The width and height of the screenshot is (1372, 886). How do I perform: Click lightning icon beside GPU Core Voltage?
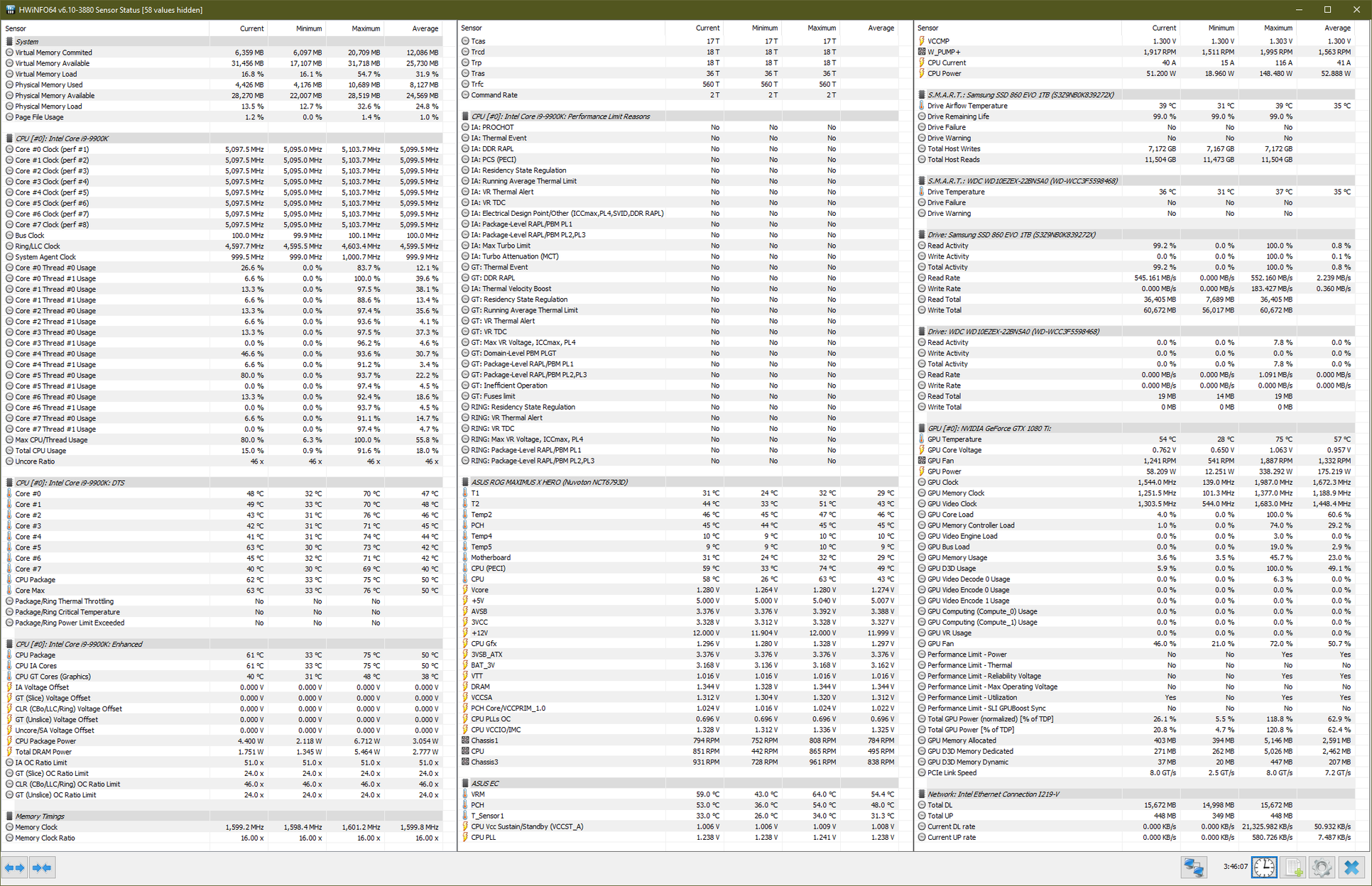click(922, 450)
